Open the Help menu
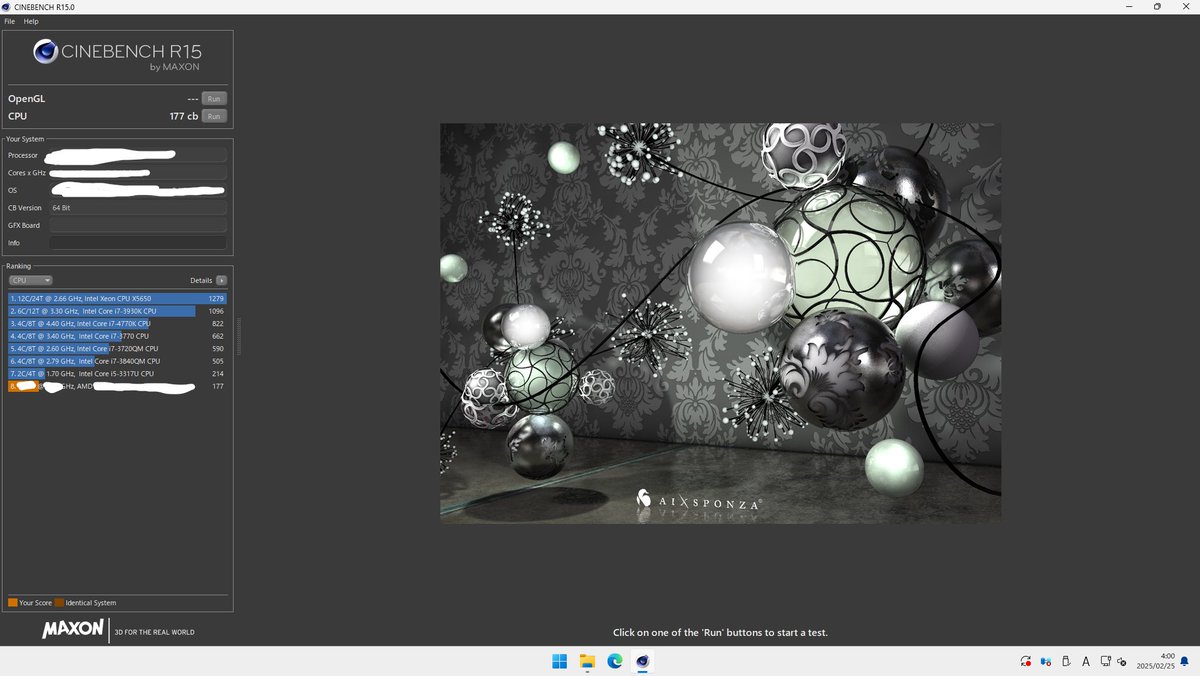 31,21
